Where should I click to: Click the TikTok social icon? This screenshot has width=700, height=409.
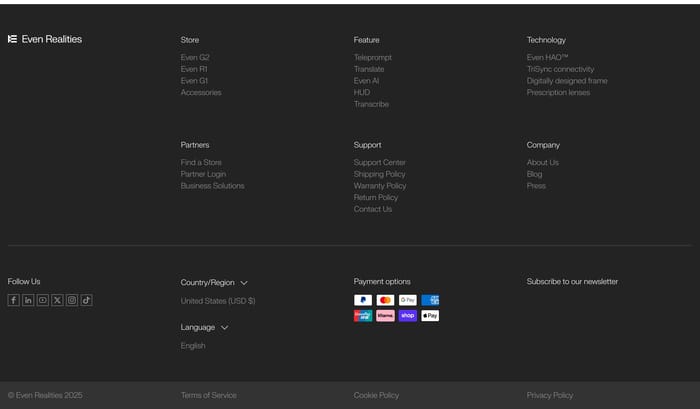tap(86, 300)
